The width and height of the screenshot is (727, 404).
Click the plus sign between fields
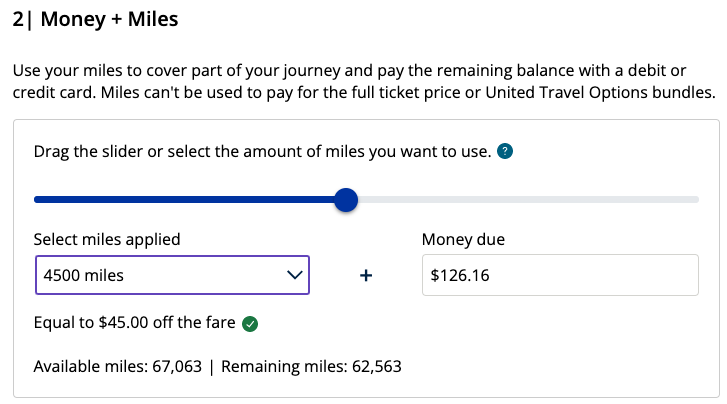coord(366,275)
